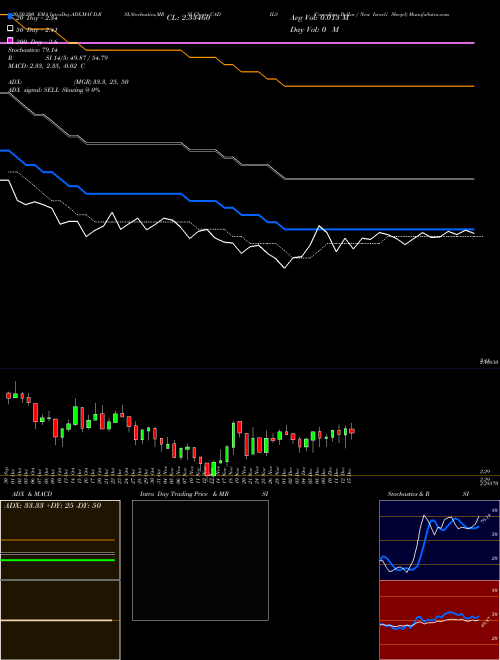
Task: Open the empty Intra Day Trading Price chart box
Action: 200,560
